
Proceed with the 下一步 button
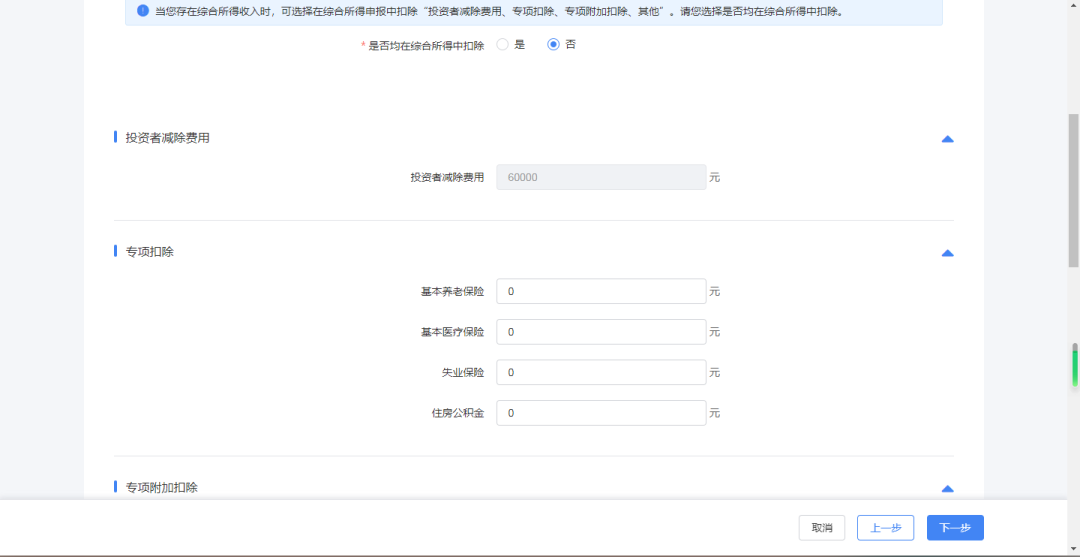[955, 528]
